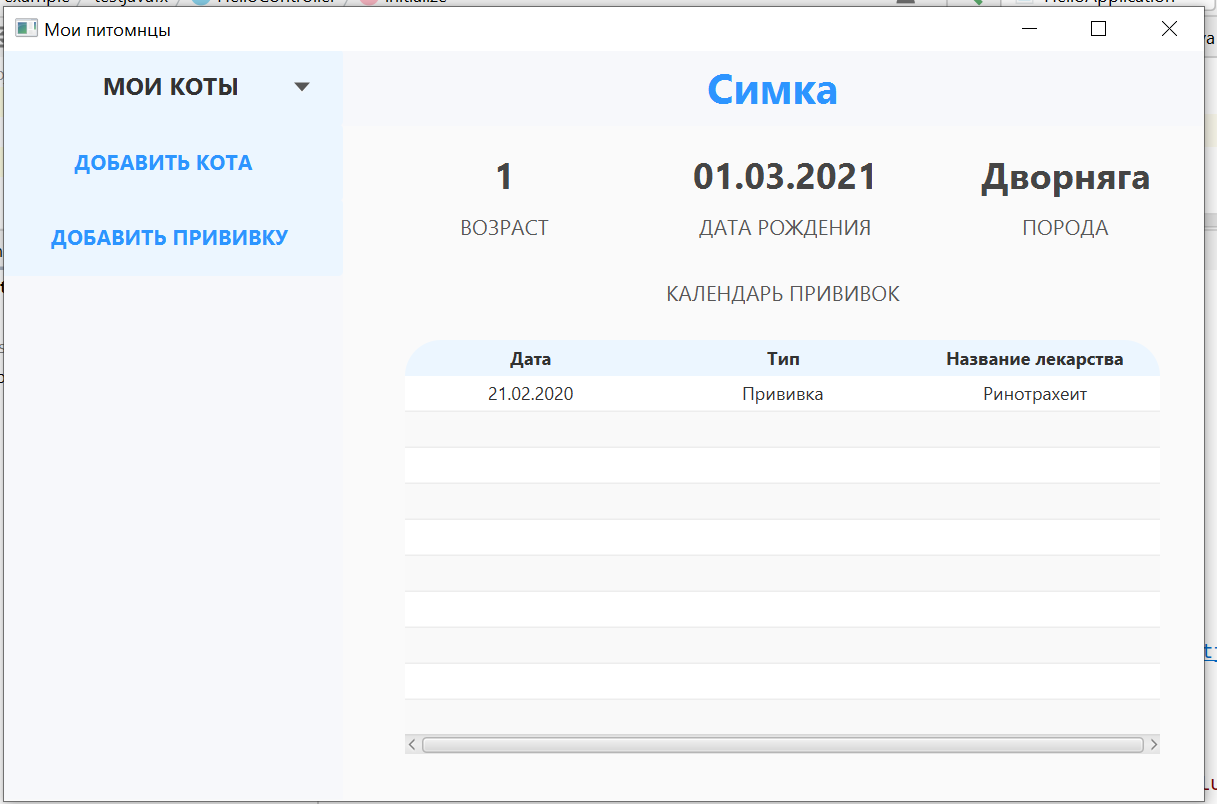Click the red initialize method icon in the breadcrumb

(369, 2)
